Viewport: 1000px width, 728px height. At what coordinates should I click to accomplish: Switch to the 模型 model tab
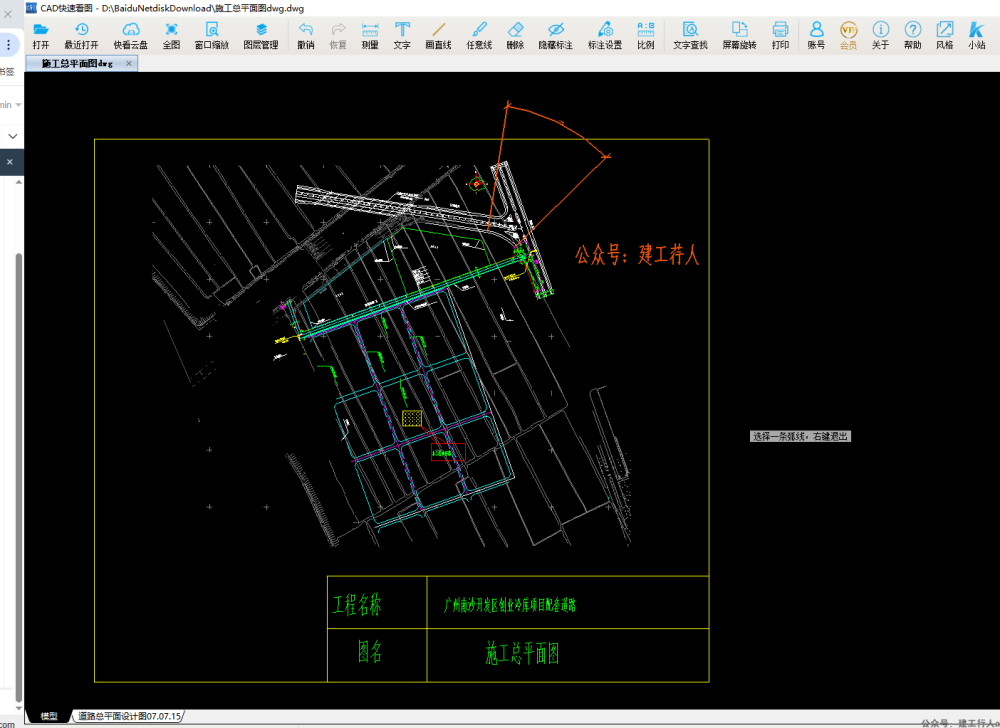[48, 716]
